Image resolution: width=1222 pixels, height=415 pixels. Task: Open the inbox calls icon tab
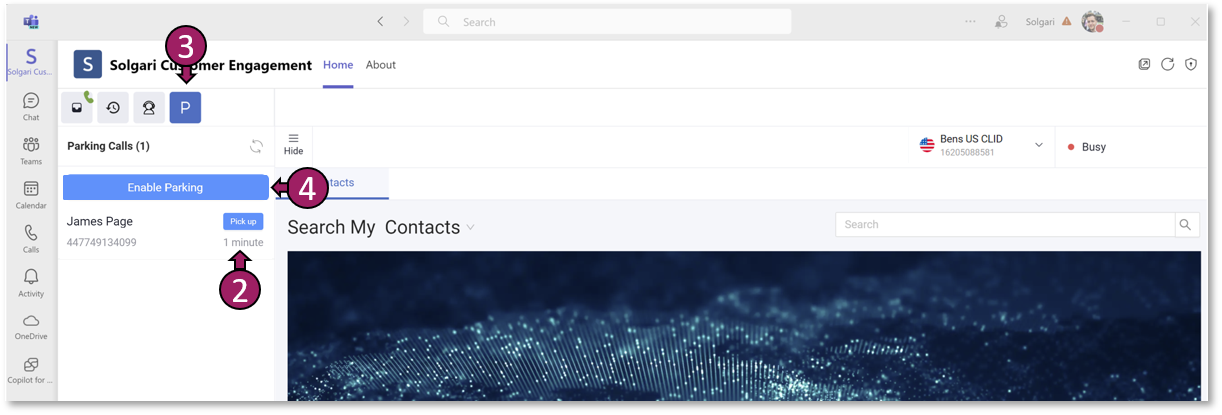(77, 107)
